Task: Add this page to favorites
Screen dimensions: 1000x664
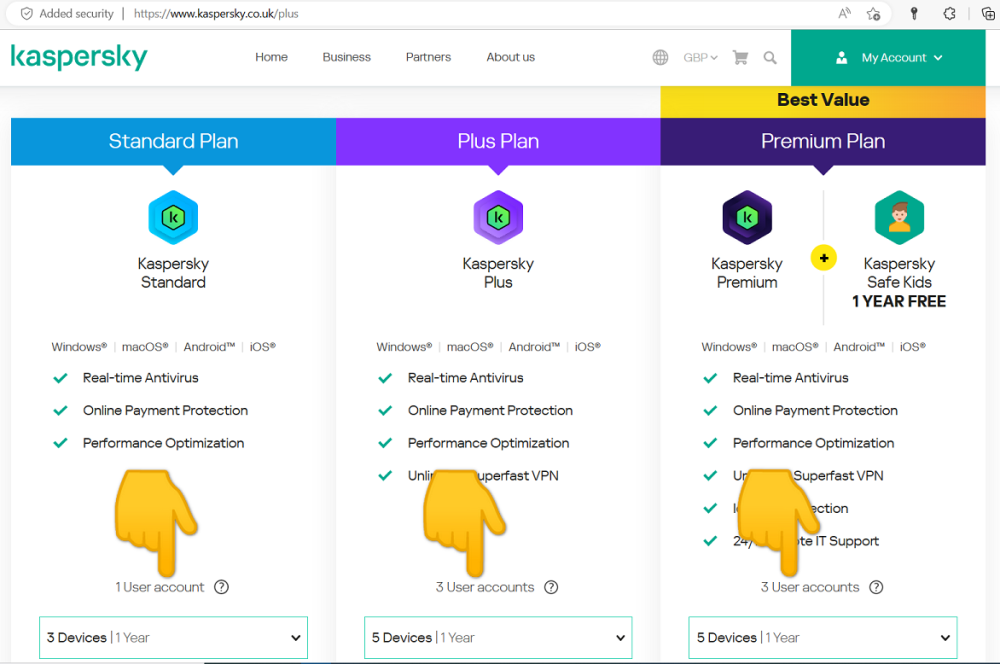Action: point(874,14)
